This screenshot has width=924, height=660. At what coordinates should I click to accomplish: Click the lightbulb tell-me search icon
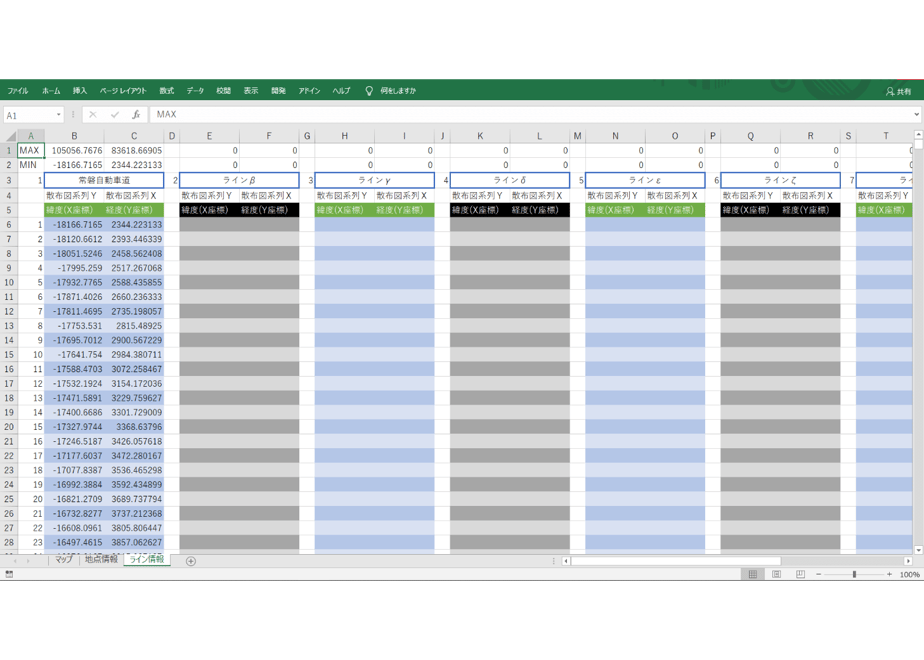[x=369, y=91]
